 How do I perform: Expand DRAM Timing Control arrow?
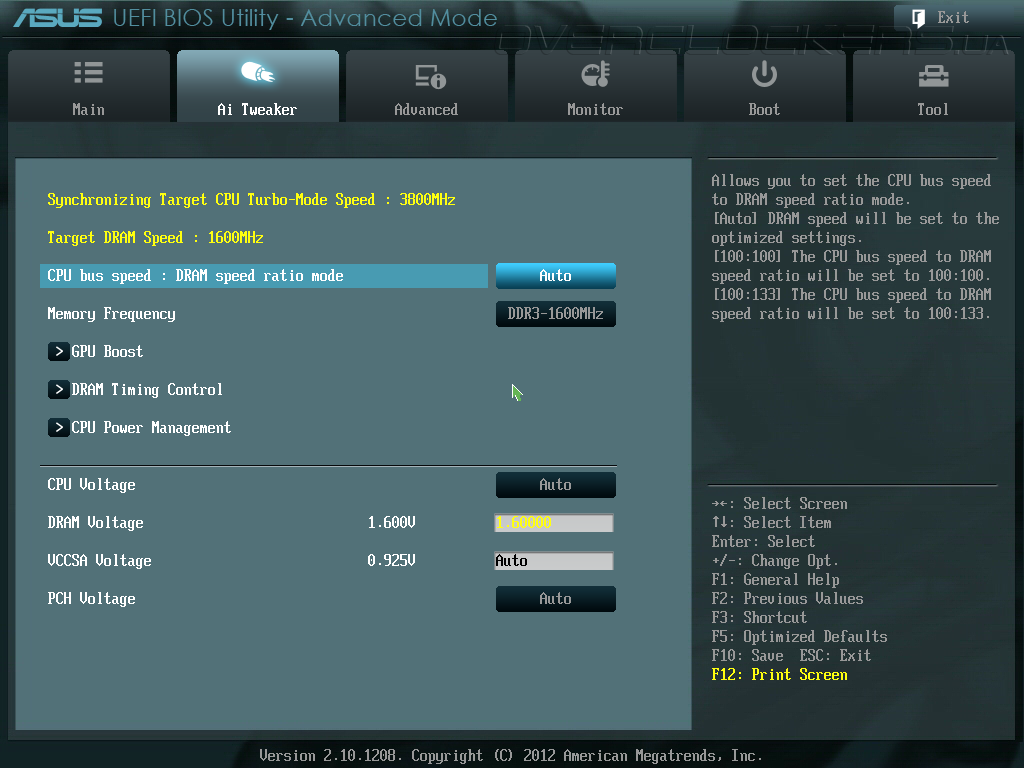click(x=58, y=390)
